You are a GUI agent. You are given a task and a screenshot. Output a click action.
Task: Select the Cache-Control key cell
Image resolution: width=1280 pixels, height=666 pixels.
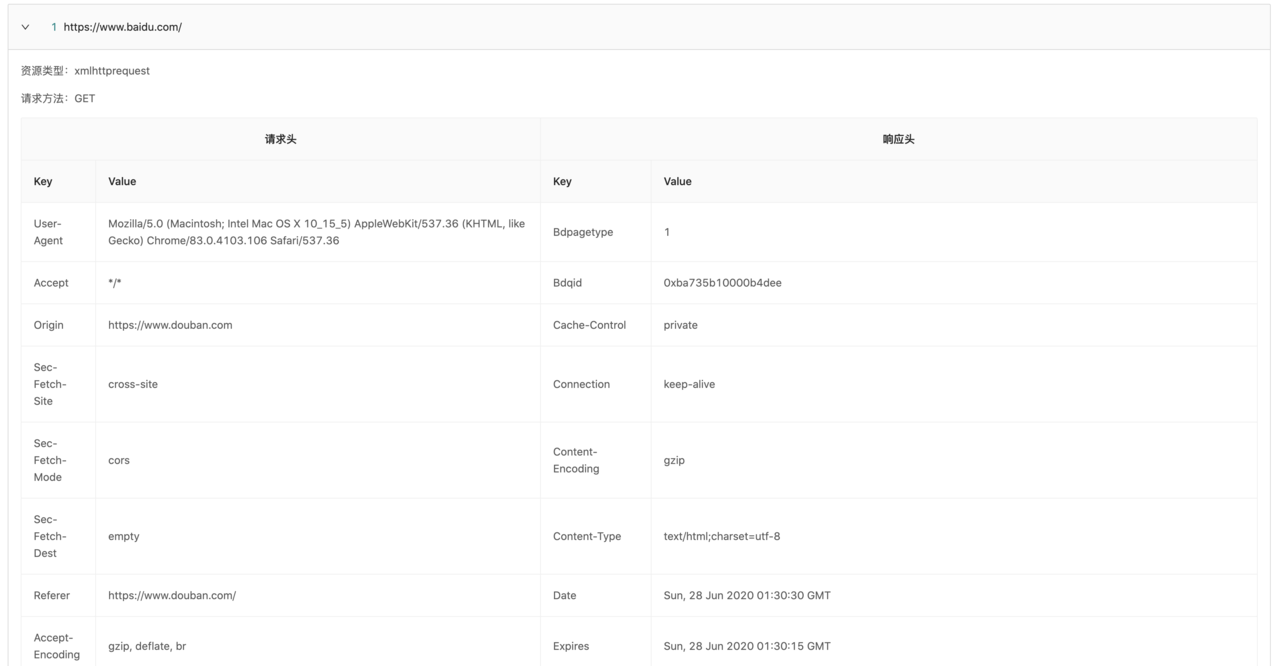(x=596, y=325)
